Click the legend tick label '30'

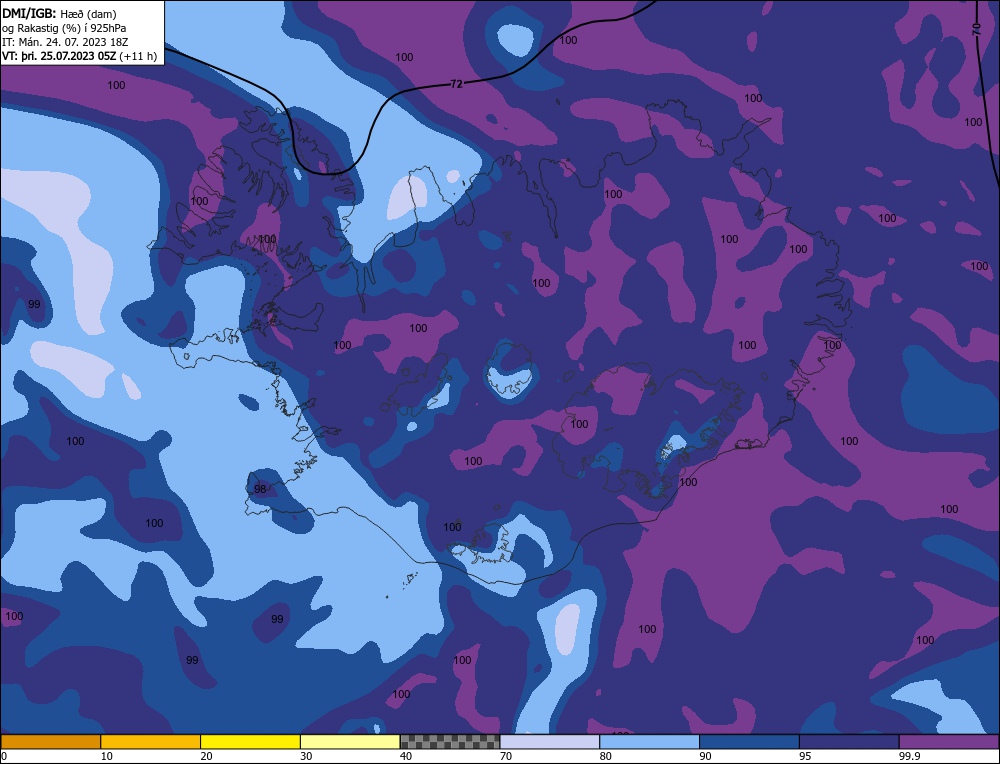(x=306, y=756)
